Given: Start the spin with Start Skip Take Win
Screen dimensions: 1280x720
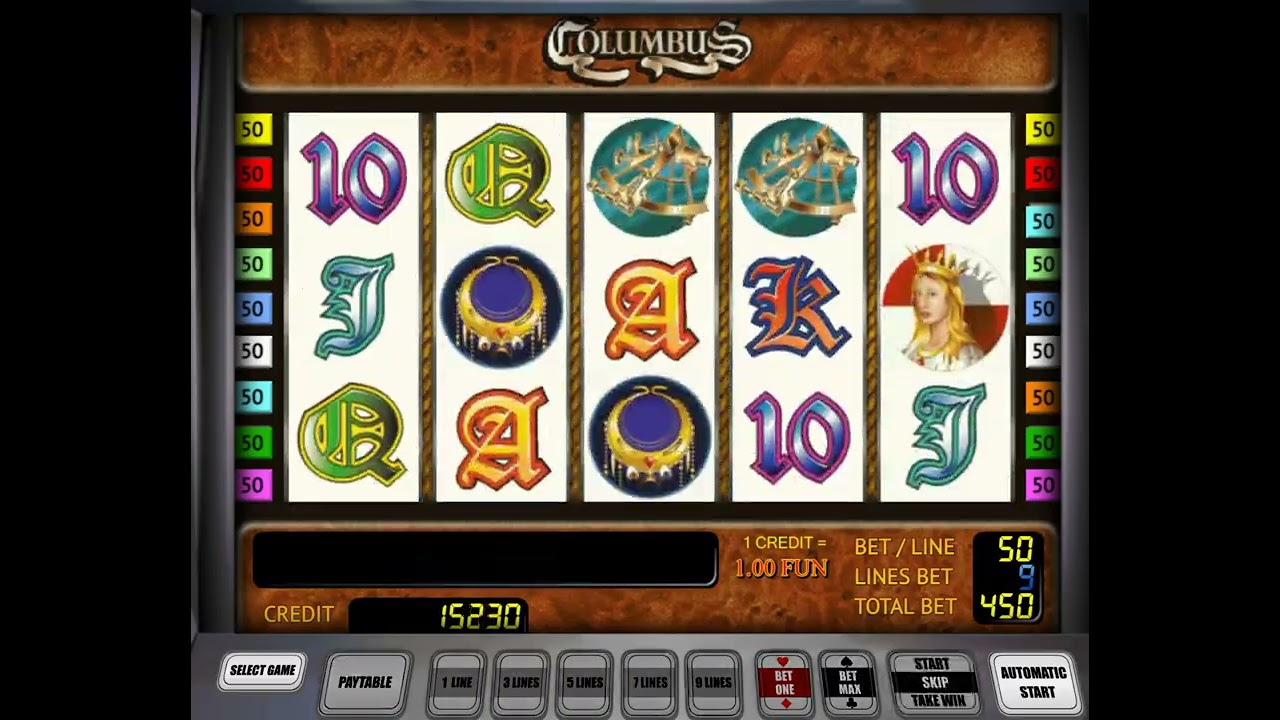Looking at the screenshot, I should point(932,683).
